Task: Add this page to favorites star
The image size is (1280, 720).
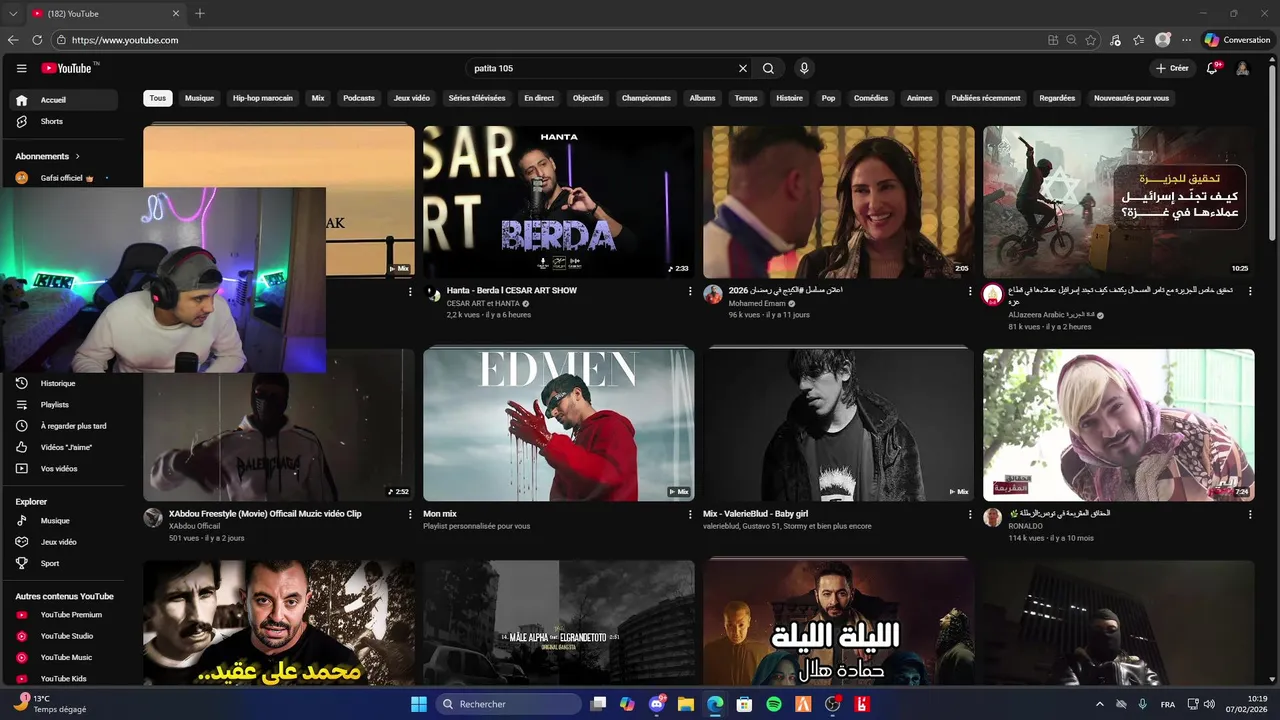Action: point(1091,40)
